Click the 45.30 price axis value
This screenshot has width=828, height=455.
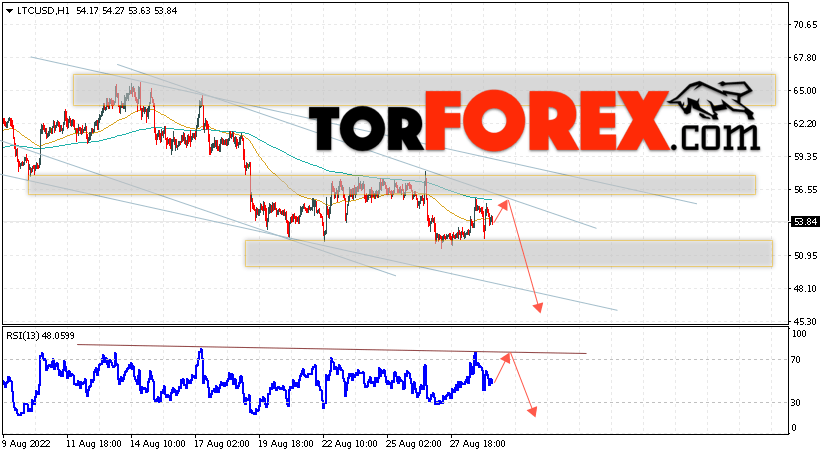[x=805, y=321]
